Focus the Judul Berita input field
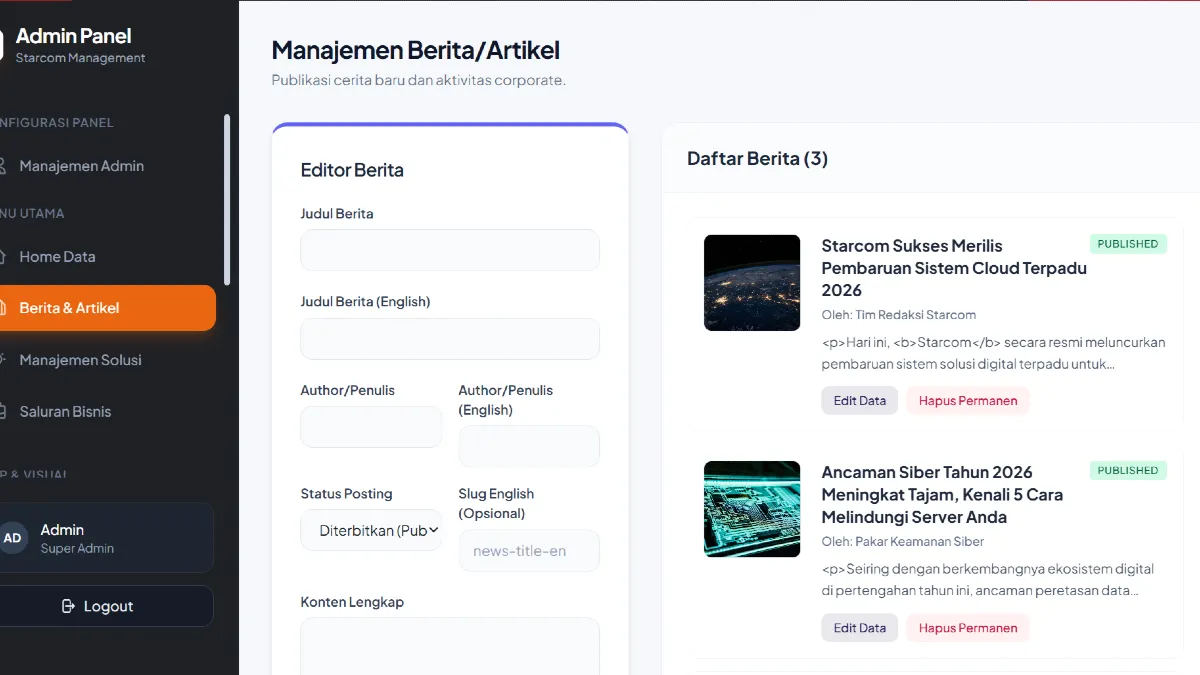 (450, 250)
